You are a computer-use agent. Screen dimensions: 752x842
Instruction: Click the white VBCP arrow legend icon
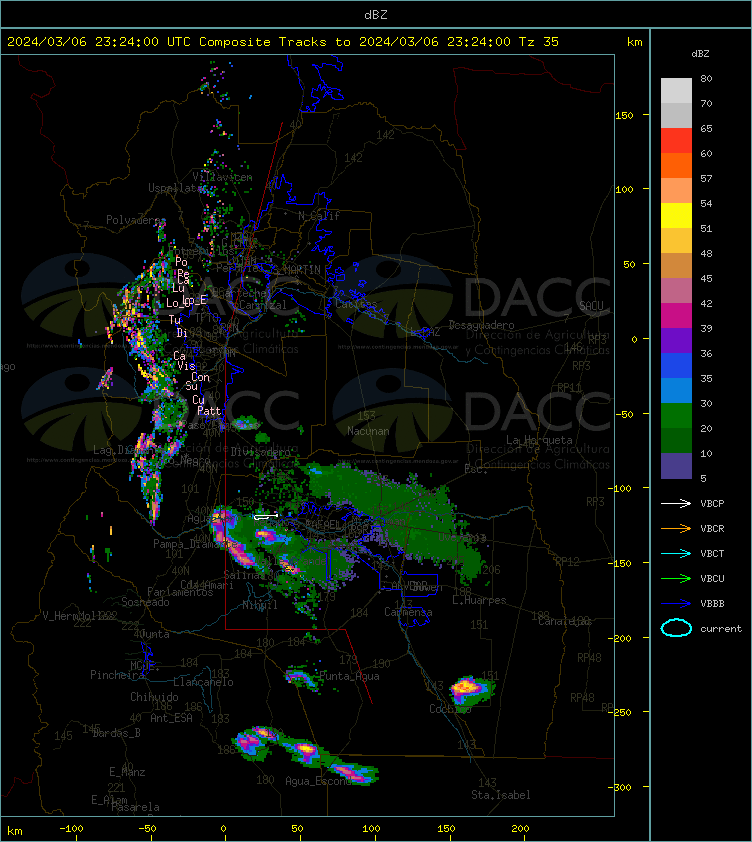pos(676,503)
